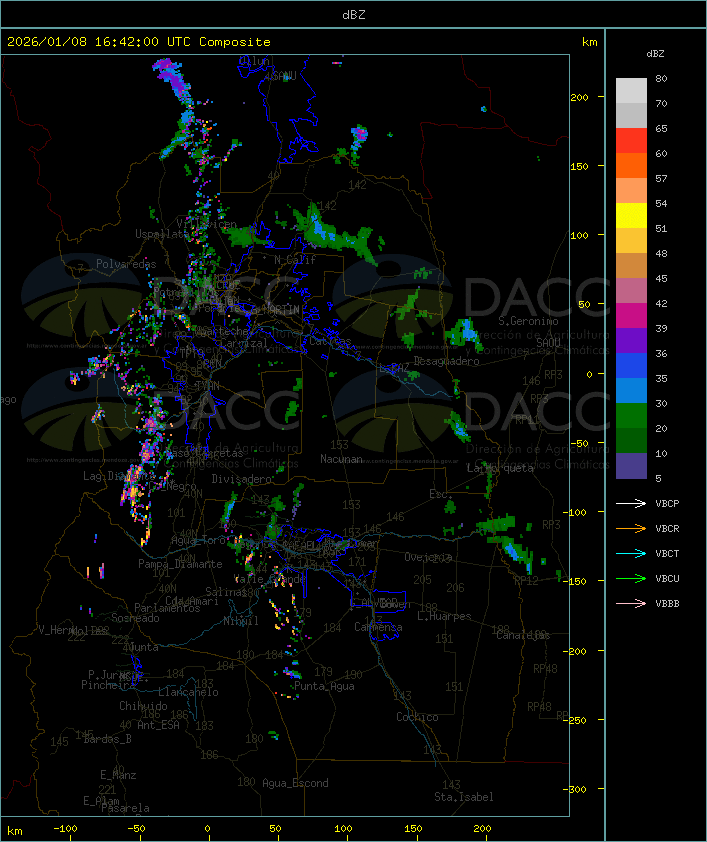The image size is (707, 842).
Task: Click the cyan VBCT arrow icon
Action: coord(631,554)
